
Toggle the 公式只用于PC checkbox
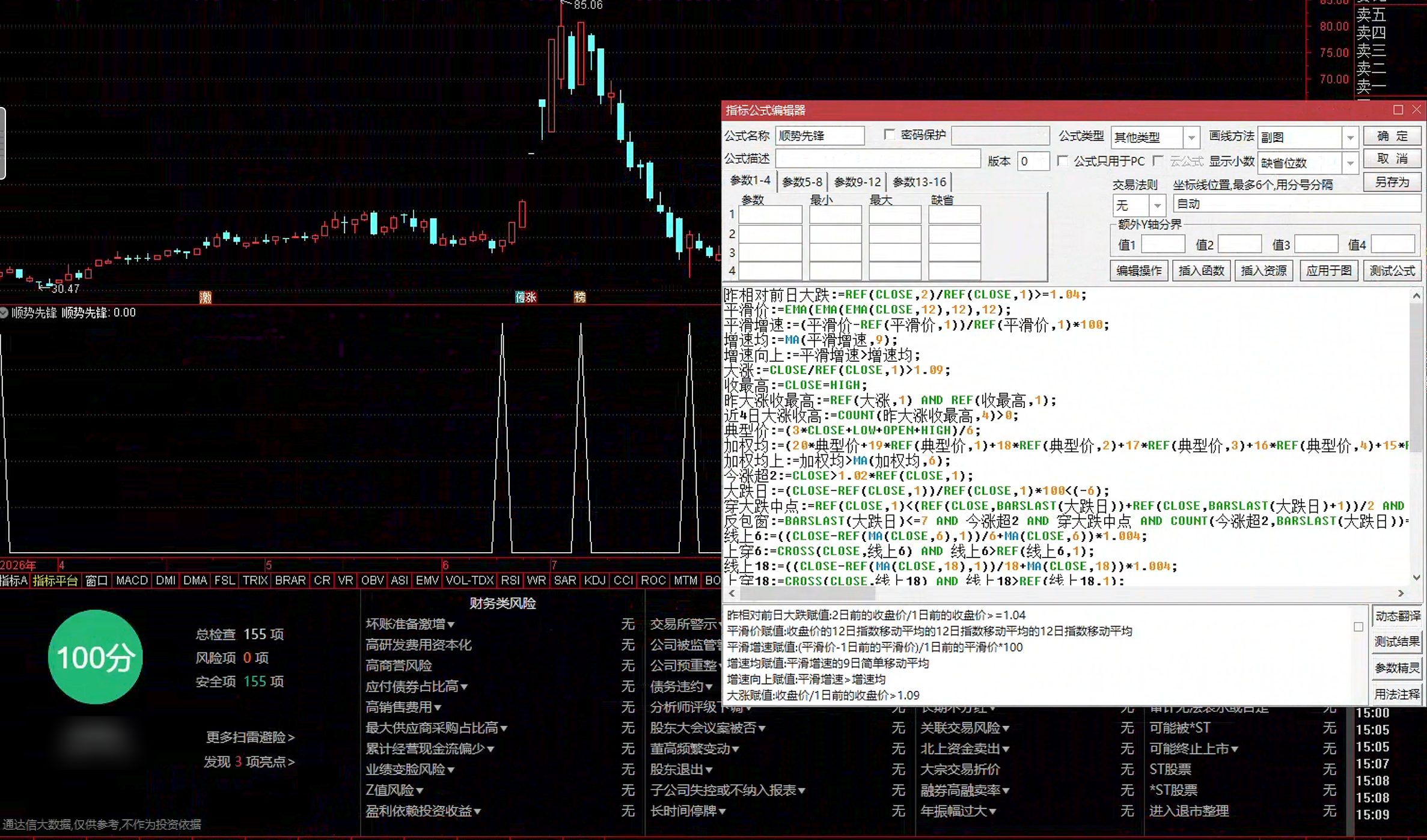point(1063,161)
